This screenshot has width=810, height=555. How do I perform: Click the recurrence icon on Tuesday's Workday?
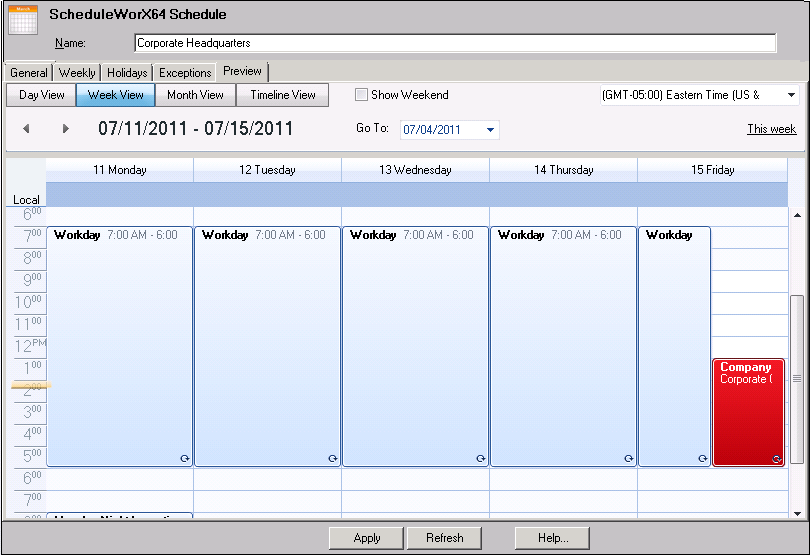click(x=333, y=458)
